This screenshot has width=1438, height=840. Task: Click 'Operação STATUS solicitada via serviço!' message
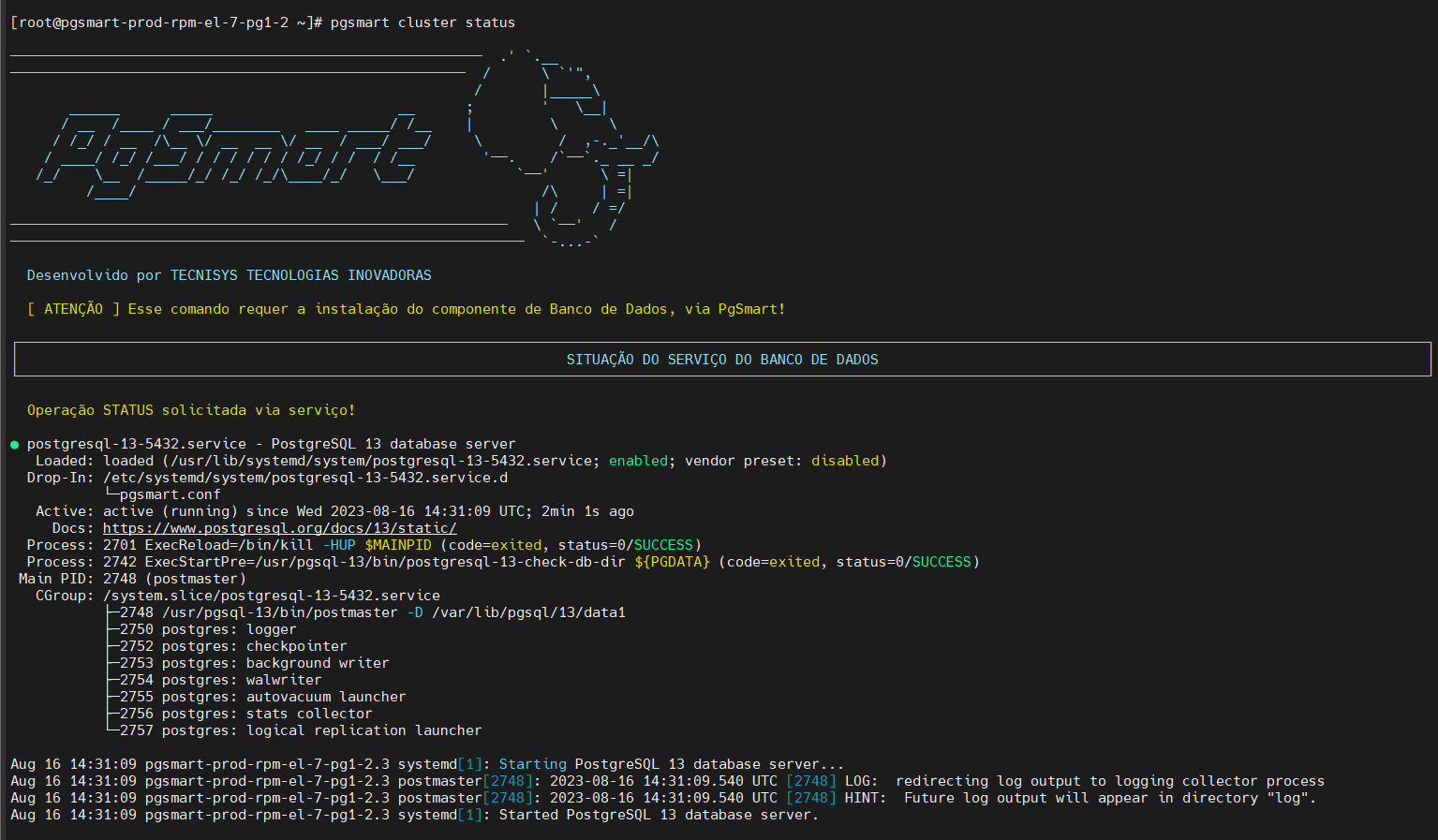tap(191, 410)
